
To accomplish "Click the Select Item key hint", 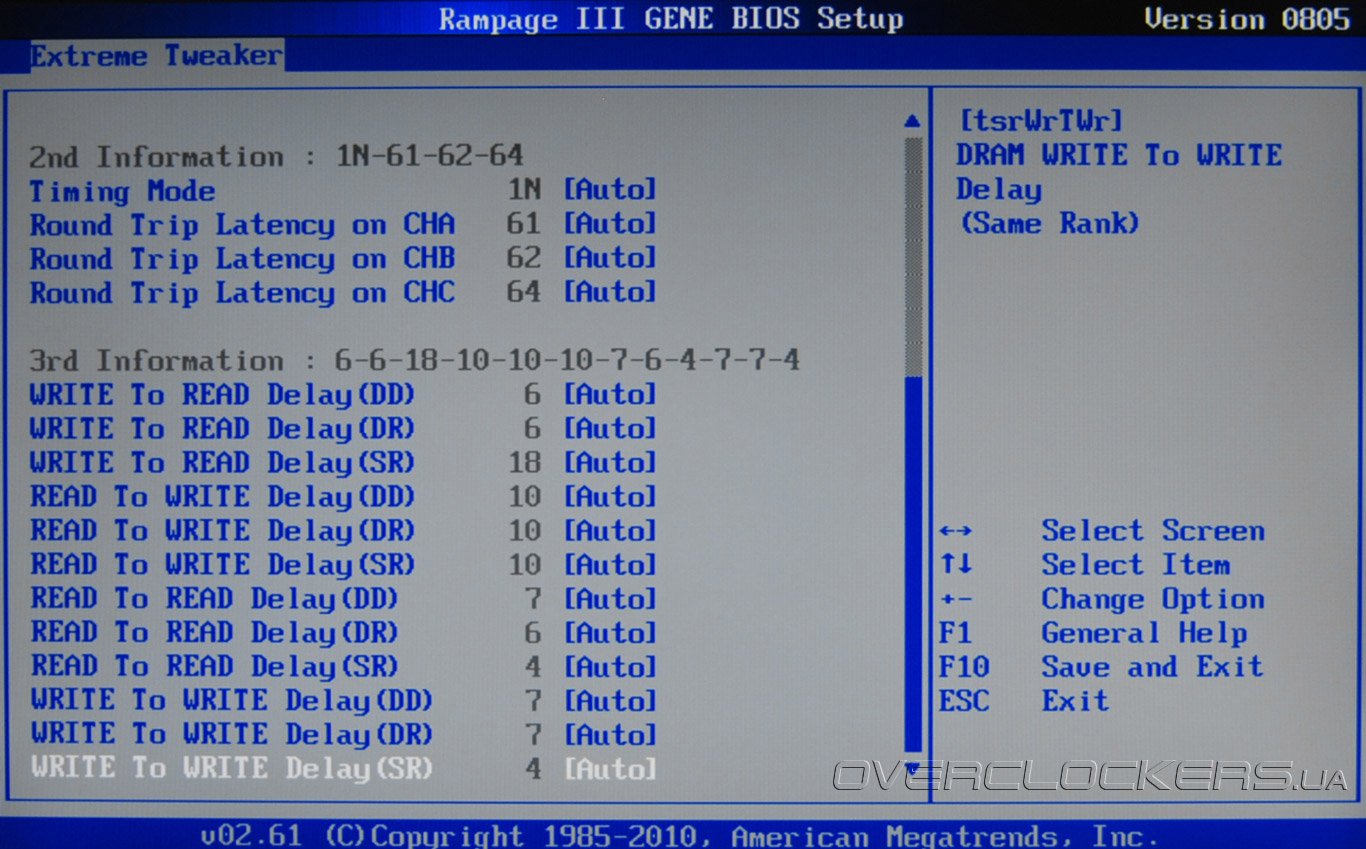I will tap(1085, 564).
